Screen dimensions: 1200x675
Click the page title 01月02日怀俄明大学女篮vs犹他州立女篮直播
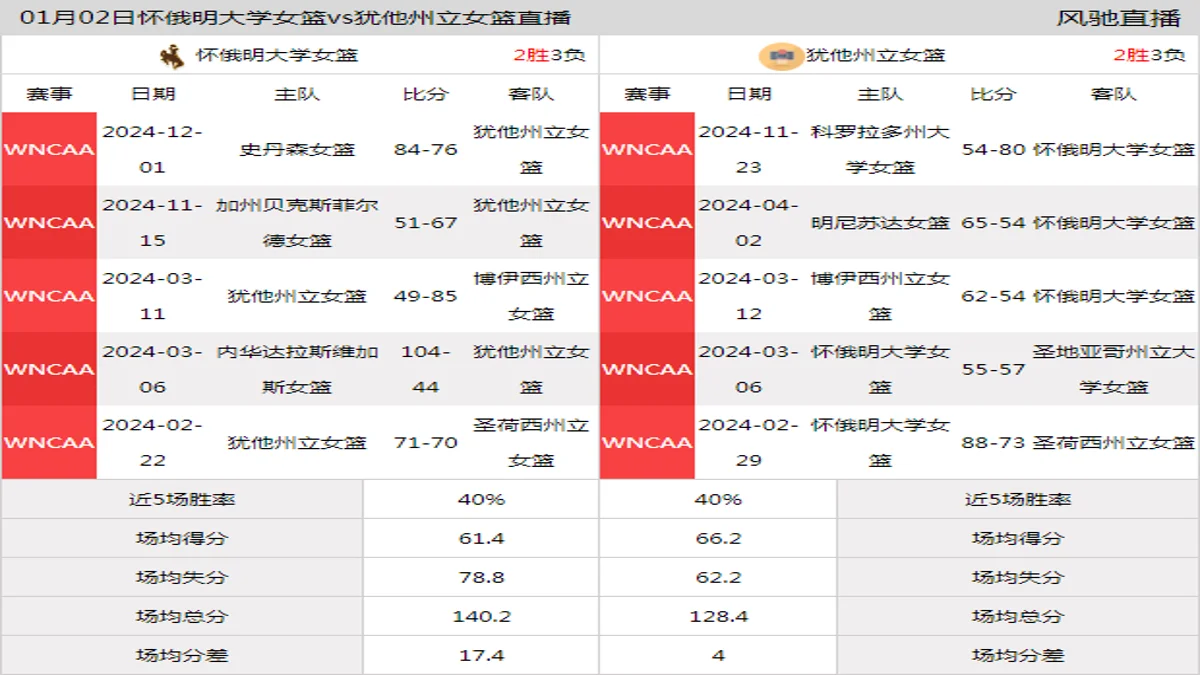point(295,17)
